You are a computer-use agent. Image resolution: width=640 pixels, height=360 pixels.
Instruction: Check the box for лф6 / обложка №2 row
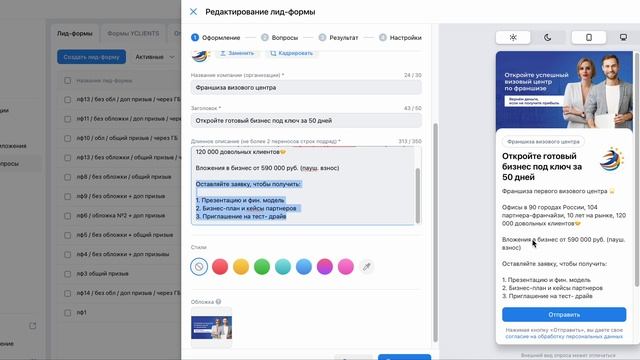pyautogui.click(x=67, y=216)
